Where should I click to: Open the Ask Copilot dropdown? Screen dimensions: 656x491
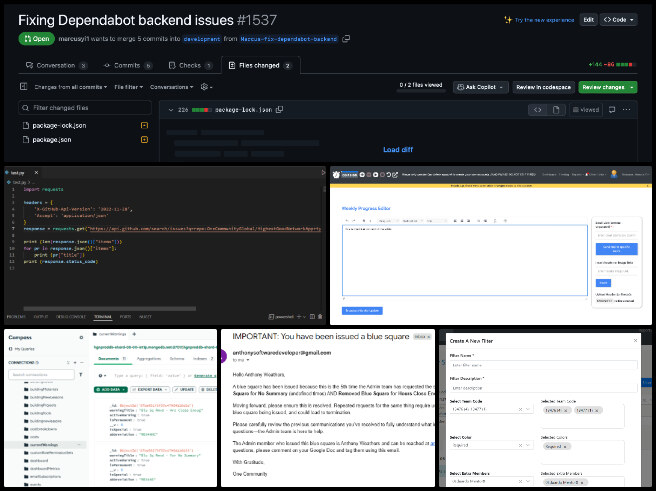pyautogui.click(x=481, y=87)
